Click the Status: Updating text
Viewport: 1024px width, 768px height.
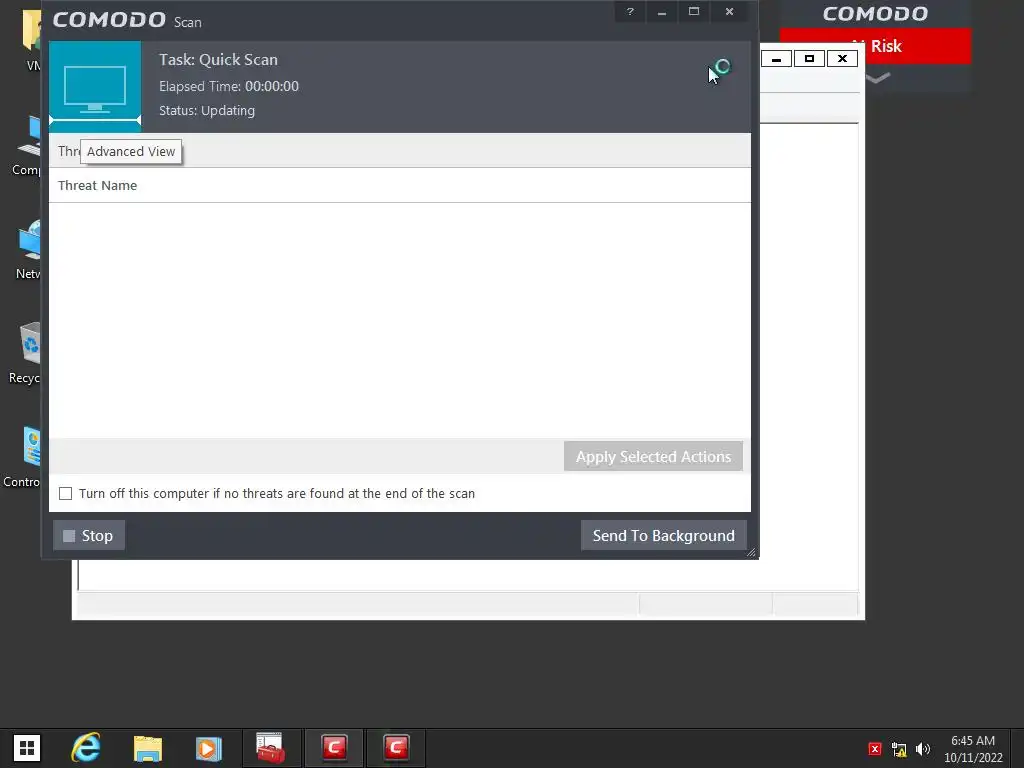pyautogui.click(x=207, y=110)
